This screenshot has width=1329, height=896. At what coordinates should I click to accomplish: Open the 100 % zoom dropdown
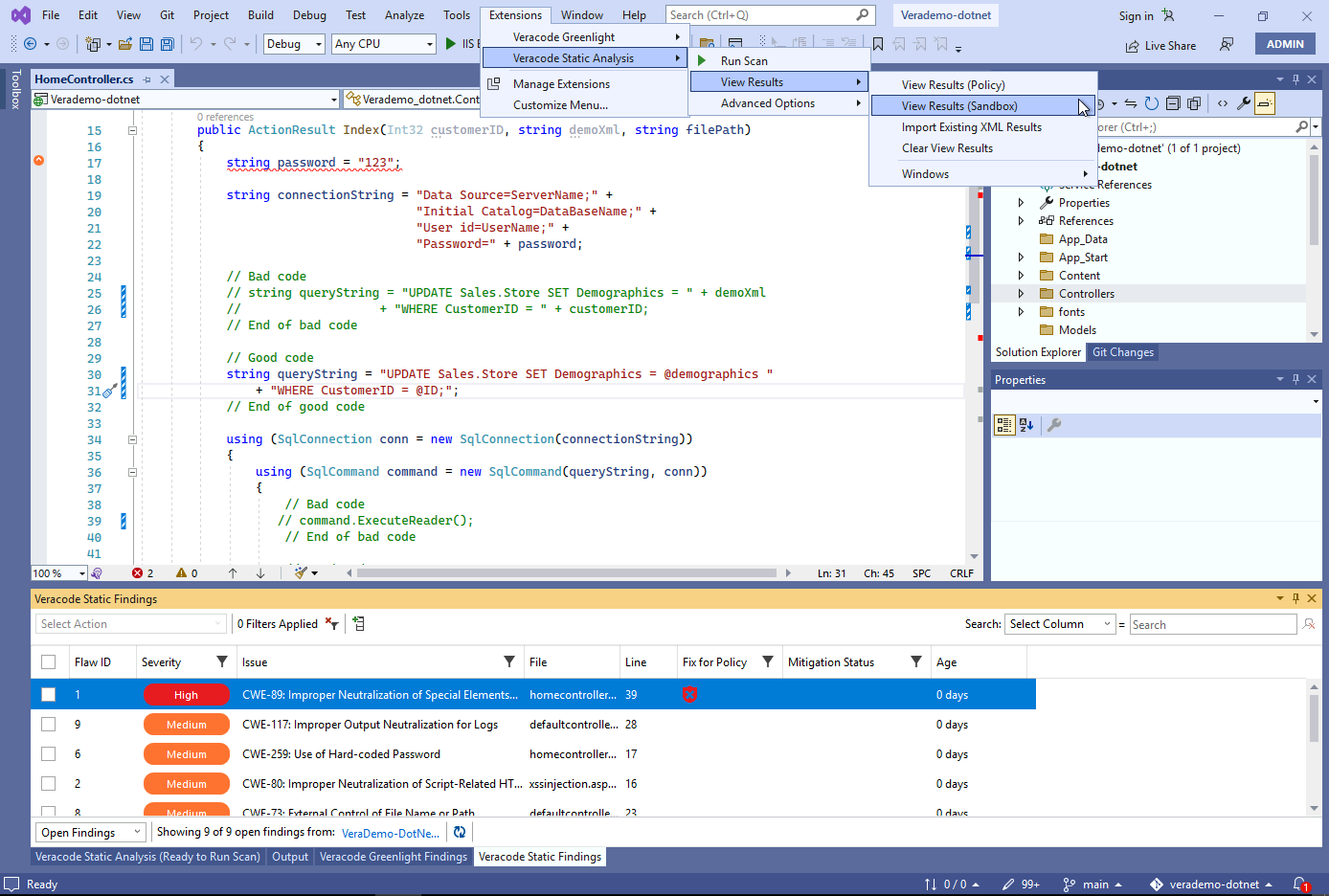click(x=59, y=573)
